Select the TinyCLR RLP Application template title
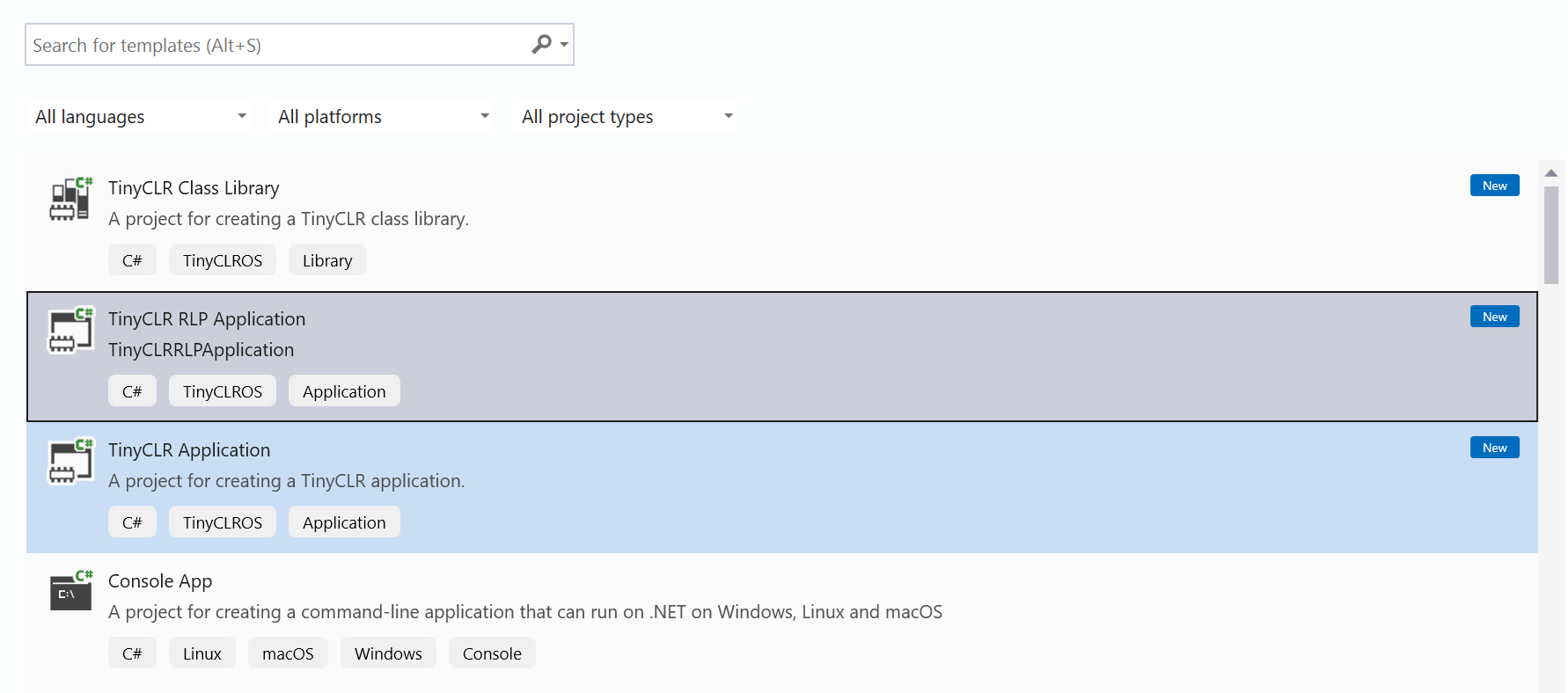This screenshot has width=1568, height=693. [x=207, y=319]
